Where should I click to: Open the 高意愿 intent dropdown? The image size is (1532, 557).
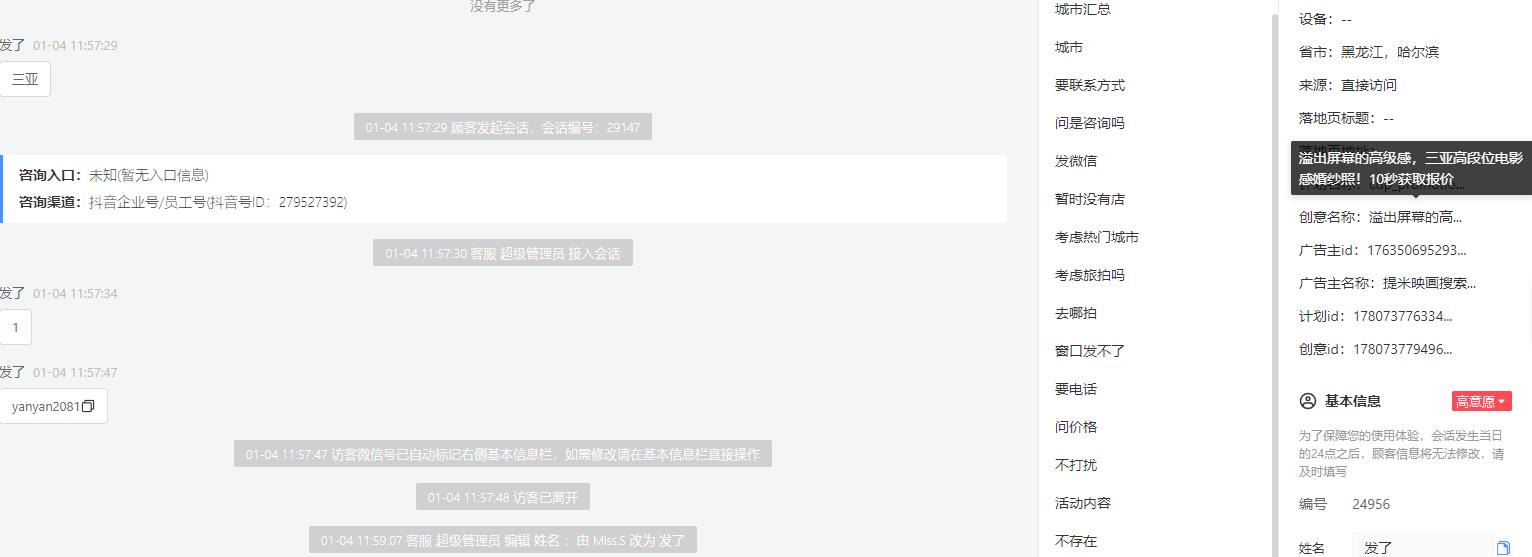point(1481,401)
